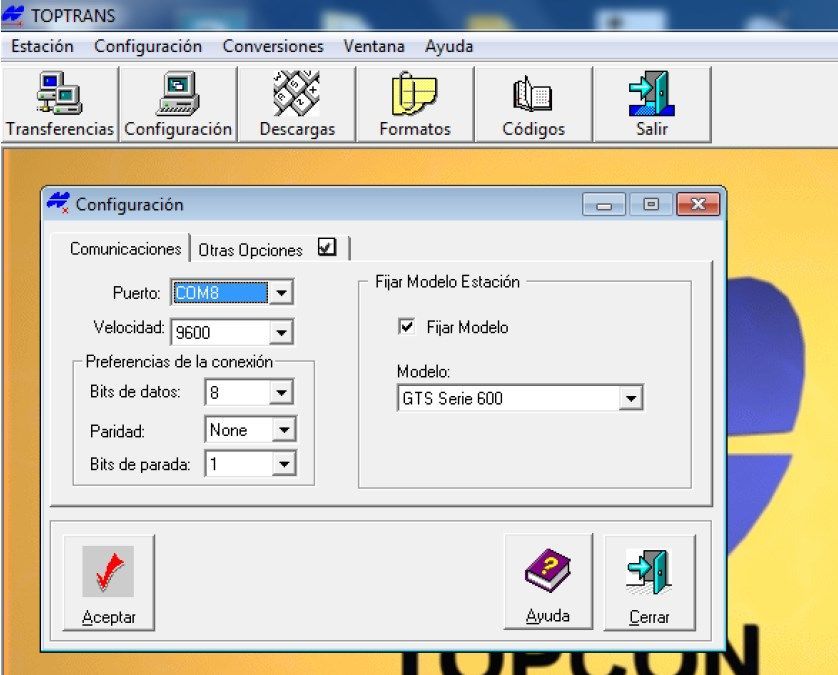The width and height of the screenshot is (838, 675).
Task: Click the Preferencias de la conexión label
Action: click(x=179, y=362)
